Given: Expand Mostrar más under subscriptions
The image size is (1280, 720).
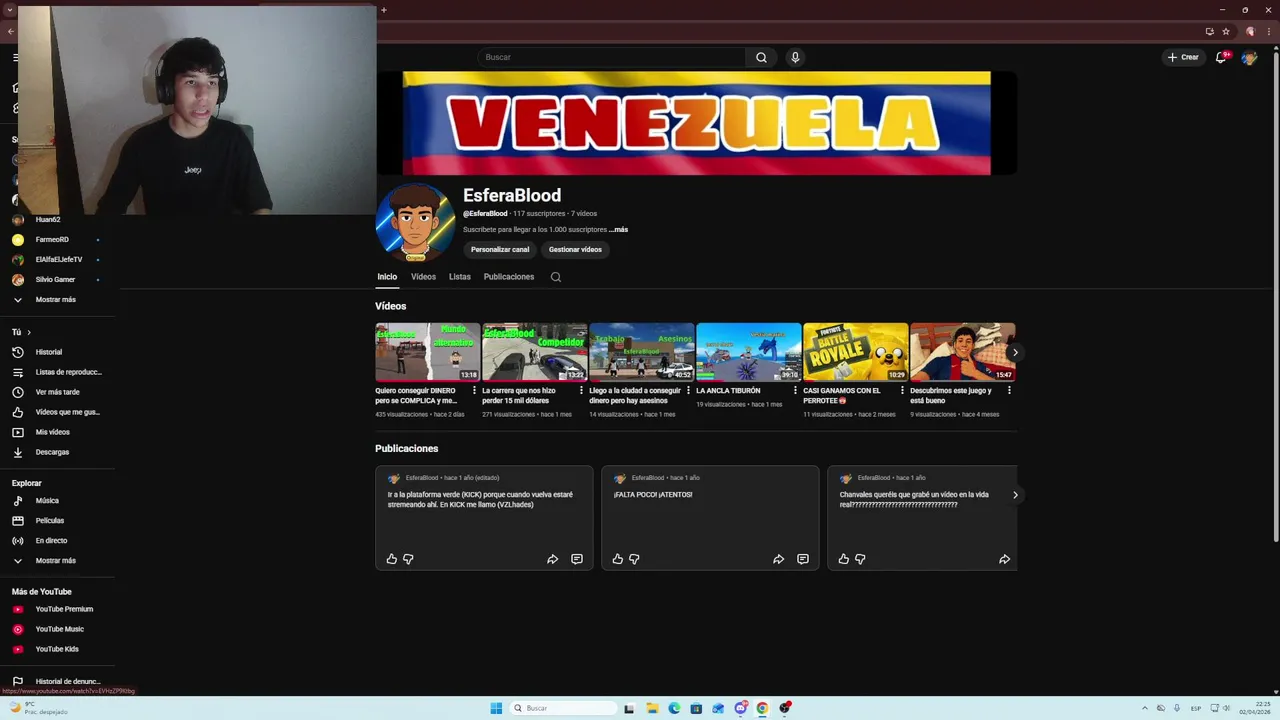Looking at the screenshot, I should click(58, 299).
